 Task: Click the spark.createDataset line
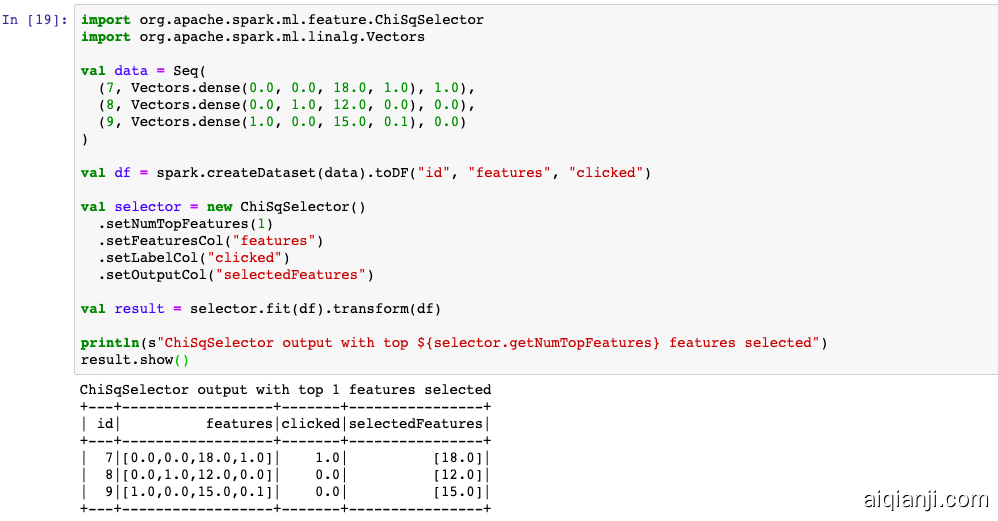click(x=365, y=173)
